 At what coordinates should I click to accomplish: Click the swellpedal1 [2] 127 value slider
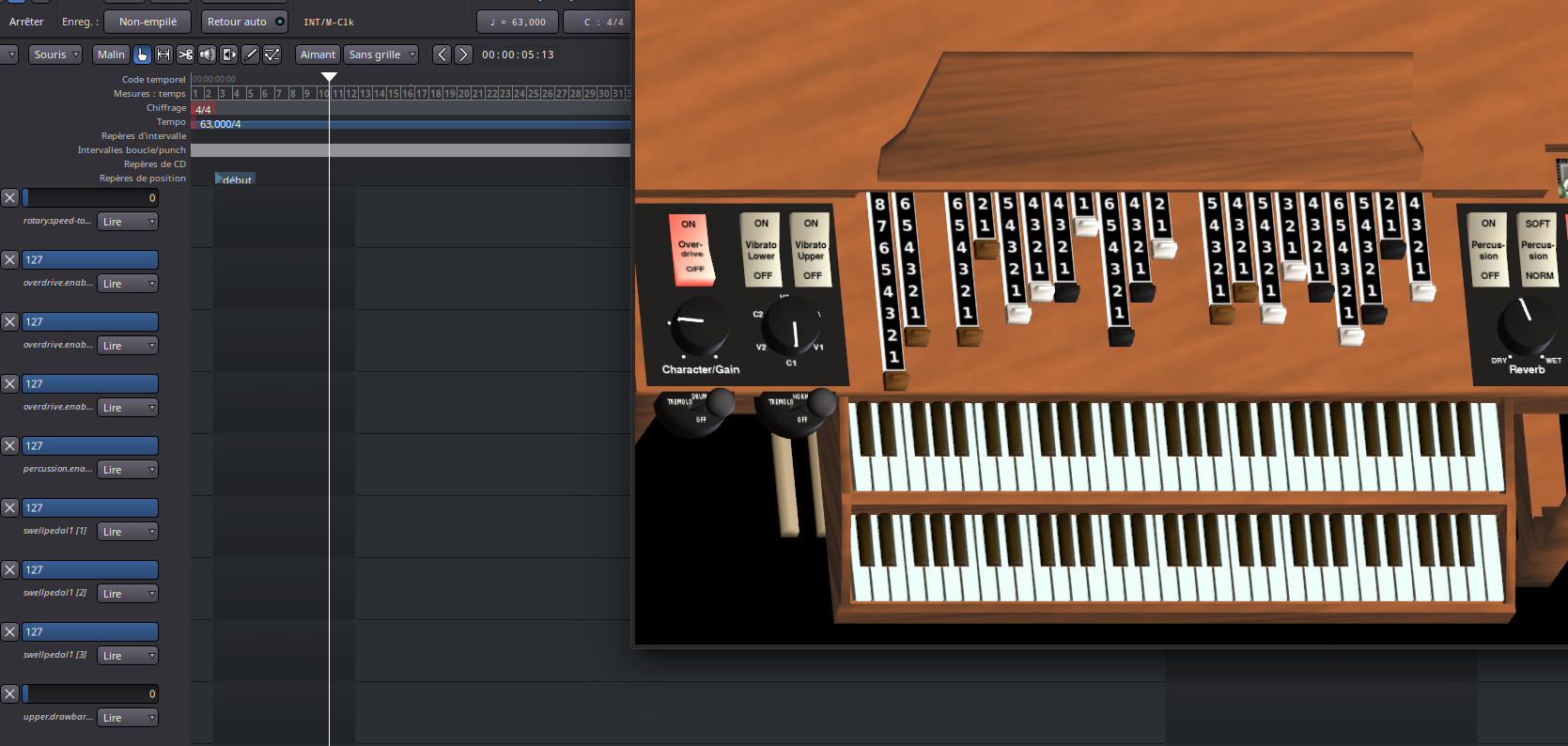90,569
